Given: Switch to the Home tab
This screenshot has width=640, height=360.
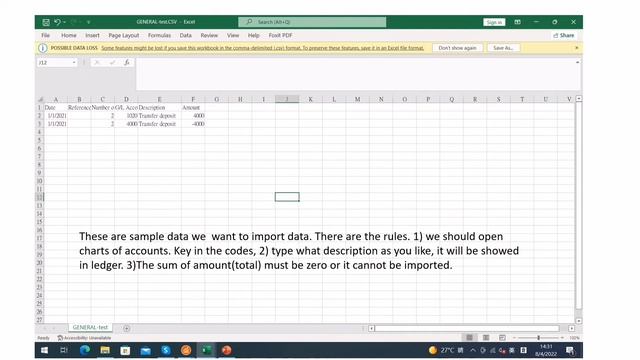Looking at the screenshot, I should point(69,36).
